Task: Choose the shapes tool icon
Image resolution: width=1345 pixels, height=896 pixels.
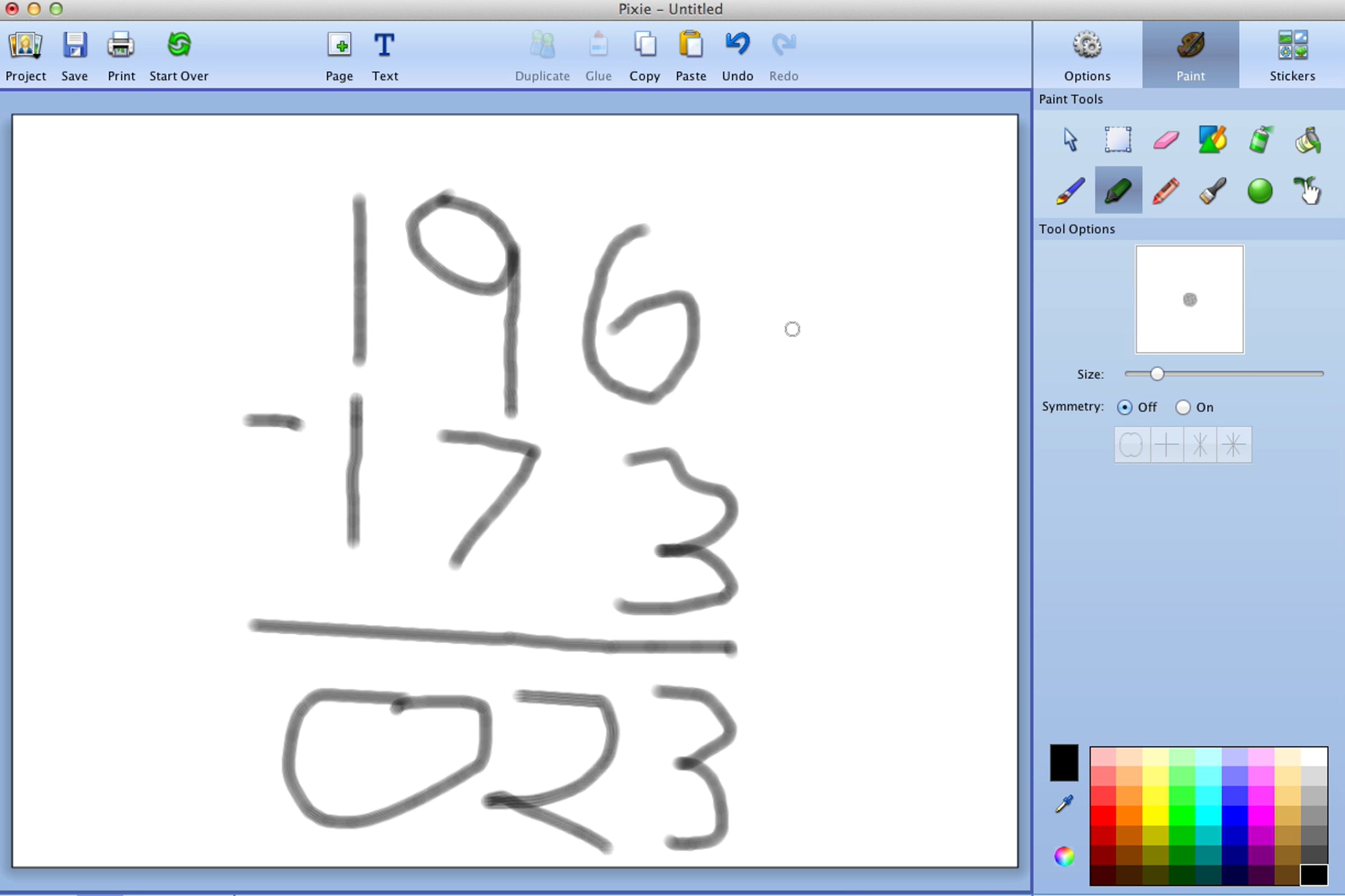Action: (x=1212, y=140)
